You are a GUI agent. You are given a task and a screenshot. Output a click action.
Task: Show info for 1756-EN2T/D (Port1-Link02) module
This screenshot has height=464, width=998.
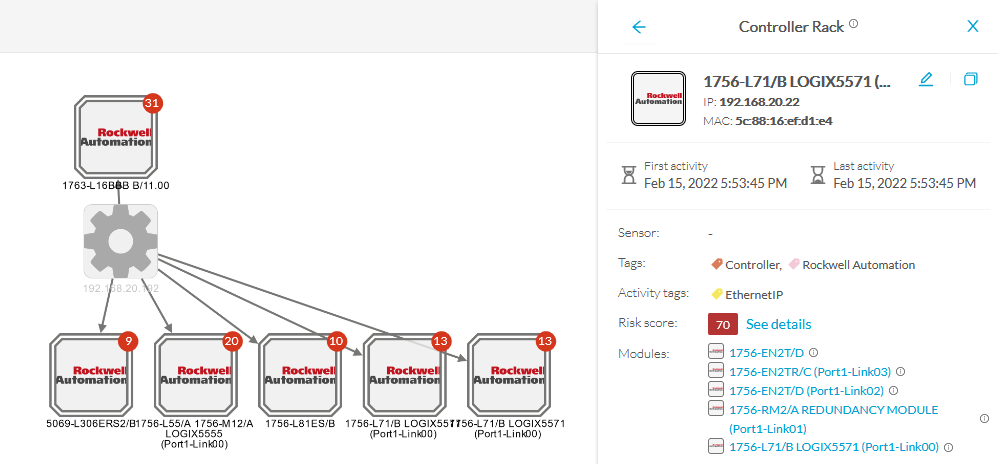click(x=894, y=391)
